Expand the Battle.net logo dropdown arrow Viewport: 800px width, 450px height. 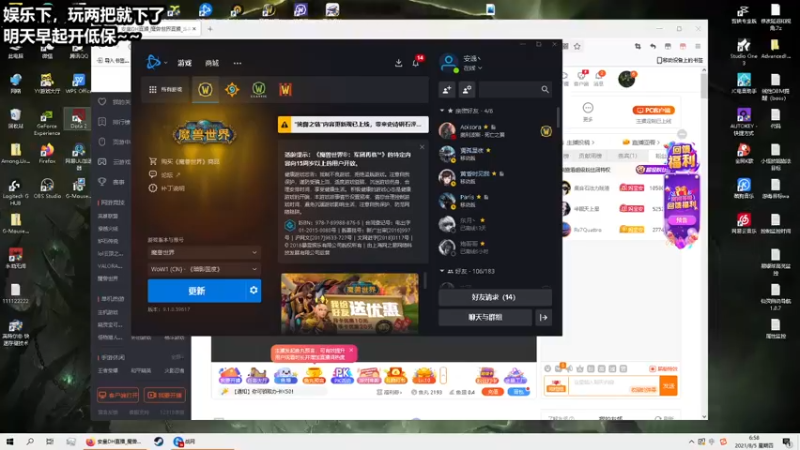point(166,63)
